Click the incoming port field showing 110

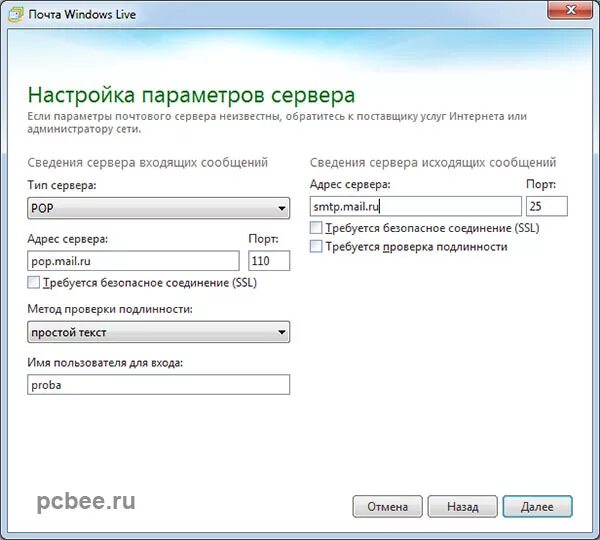tap(269, 261)
